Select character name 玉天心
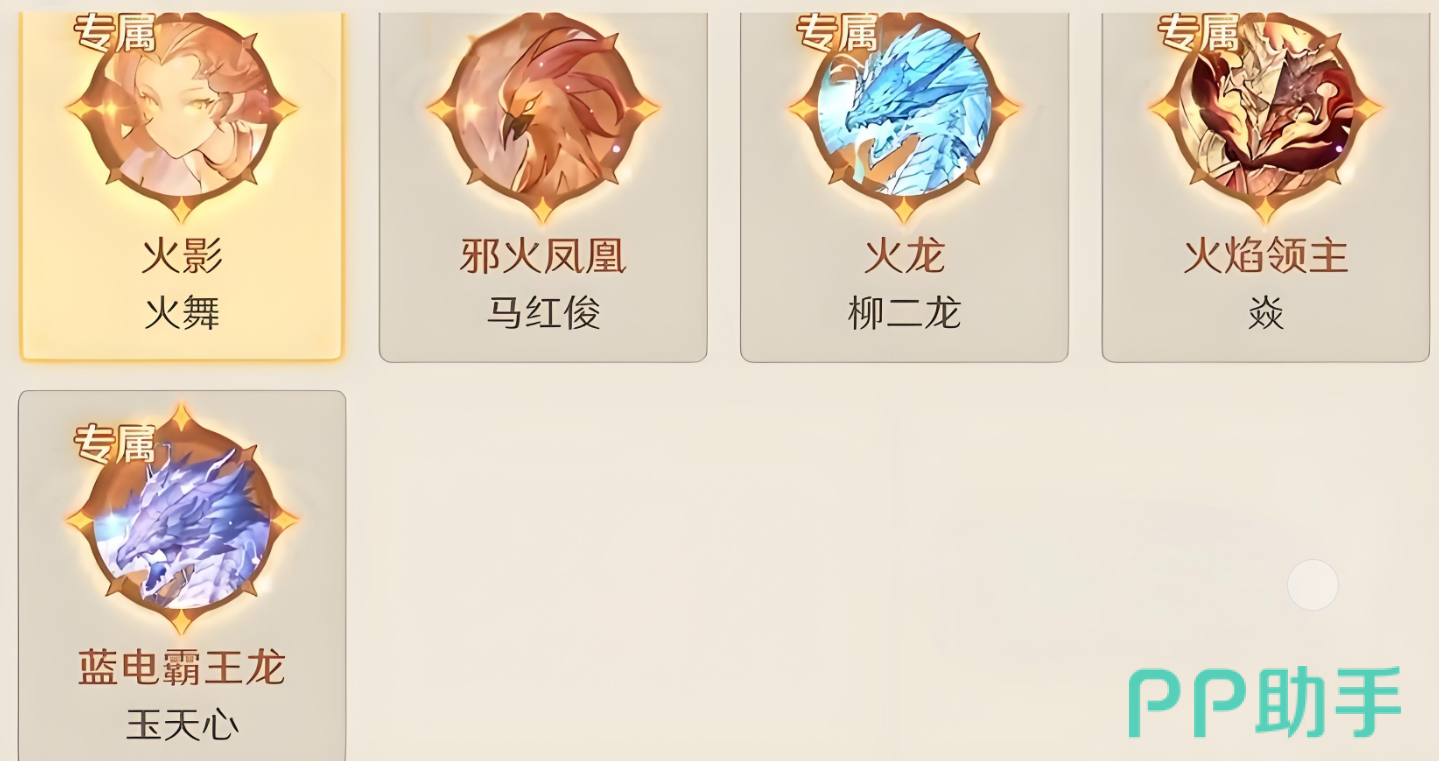 [x=182, y=725]
